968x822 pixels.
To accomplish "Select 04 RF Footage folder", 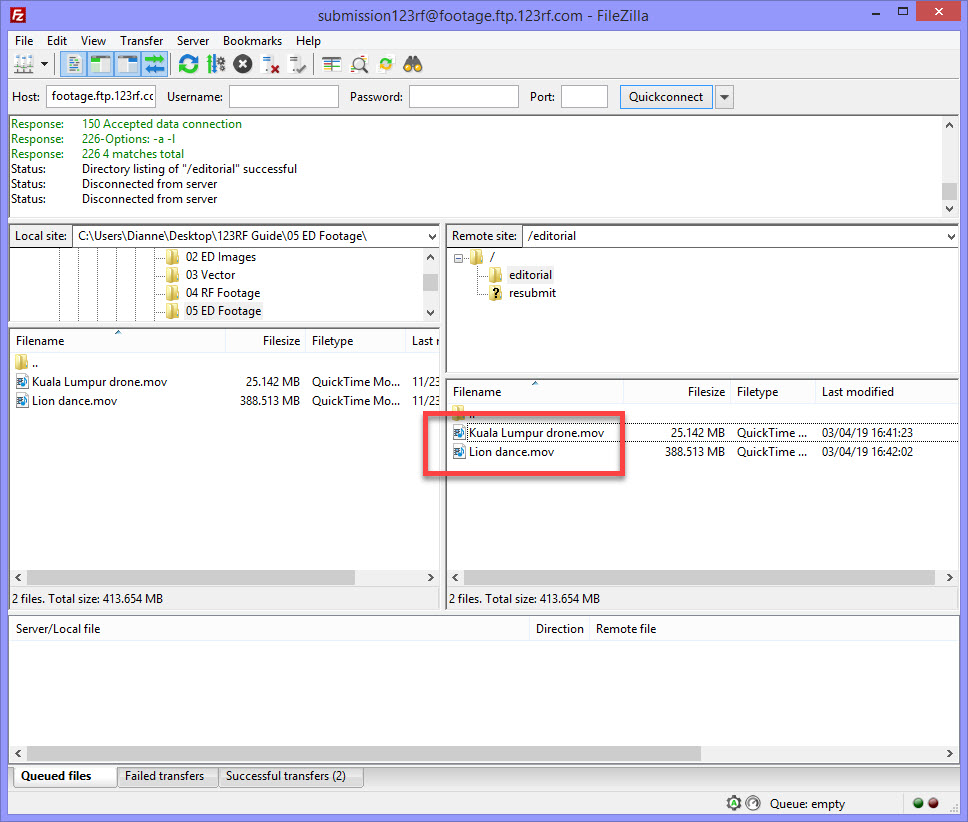I will click(x=222, y=293).
